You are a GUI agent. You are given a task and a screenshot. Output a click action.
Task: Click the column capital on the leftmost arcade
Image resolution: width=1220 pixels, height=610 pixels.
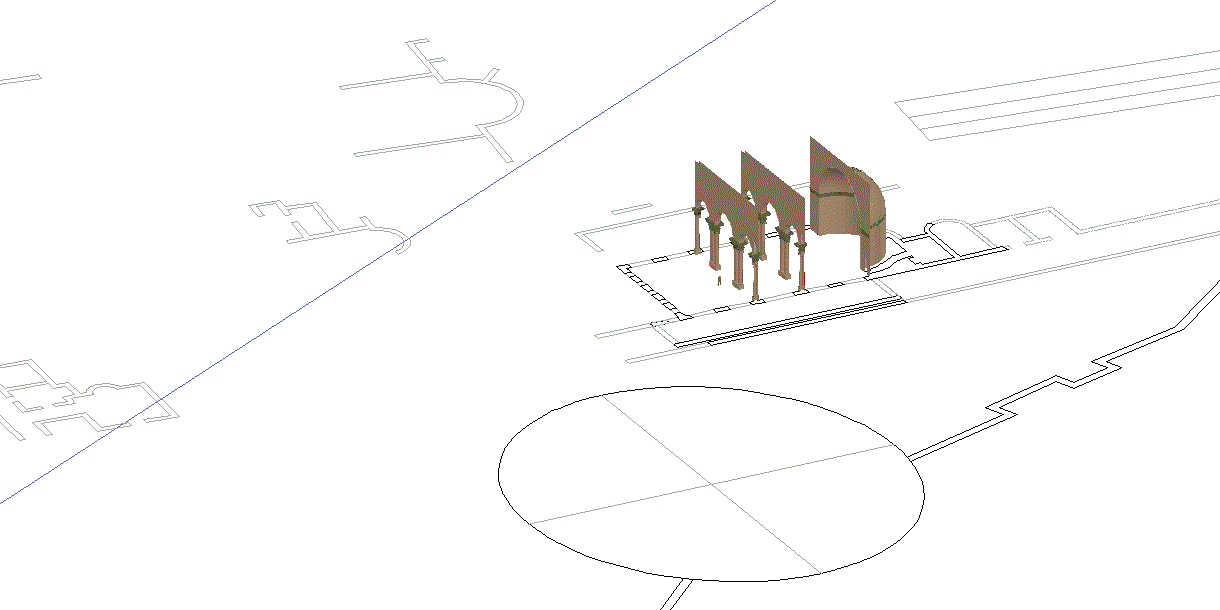(x=697, y=210)
